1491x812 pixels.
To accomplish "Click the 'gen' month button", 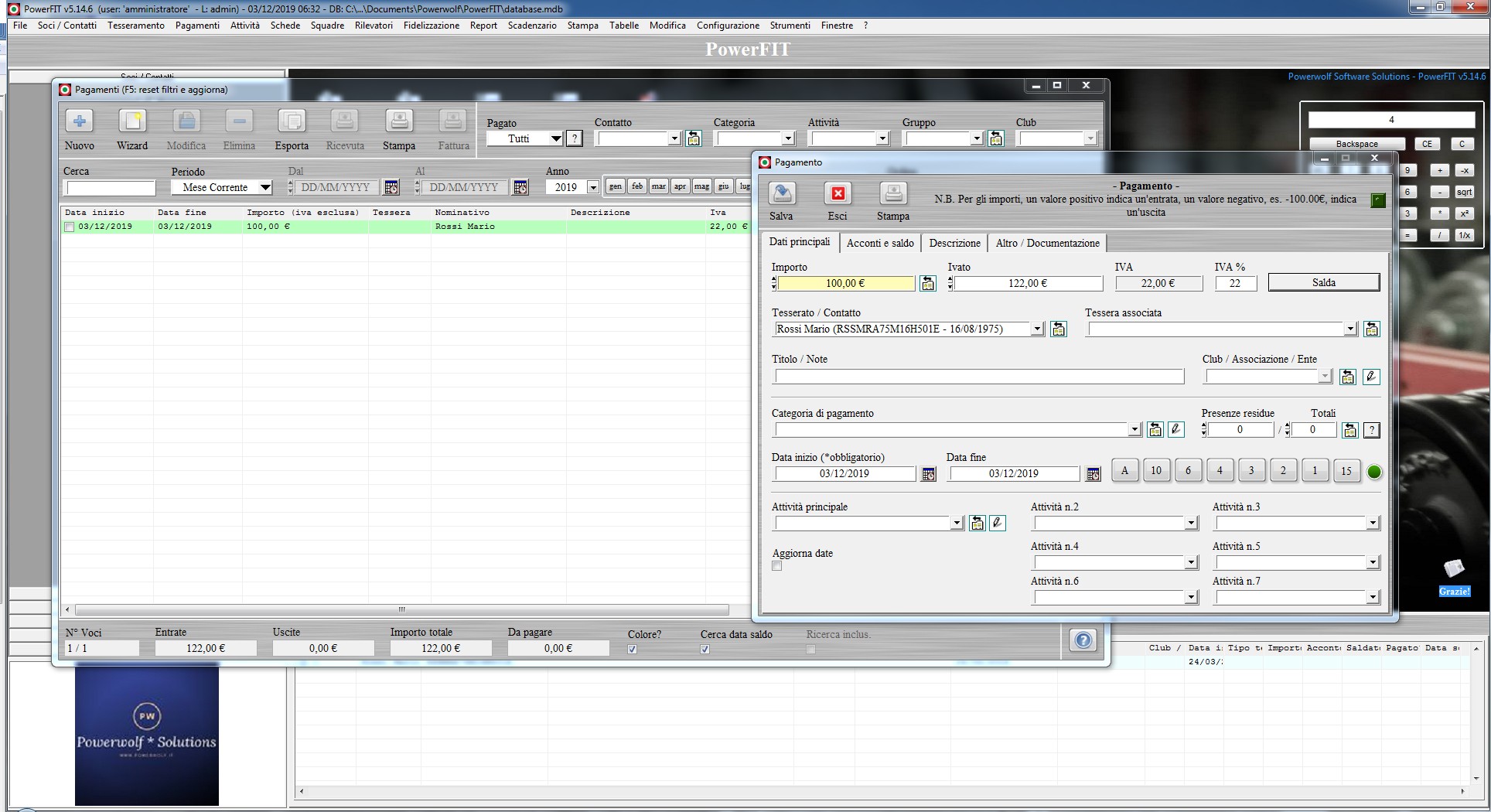I will (x=615, y=186).
